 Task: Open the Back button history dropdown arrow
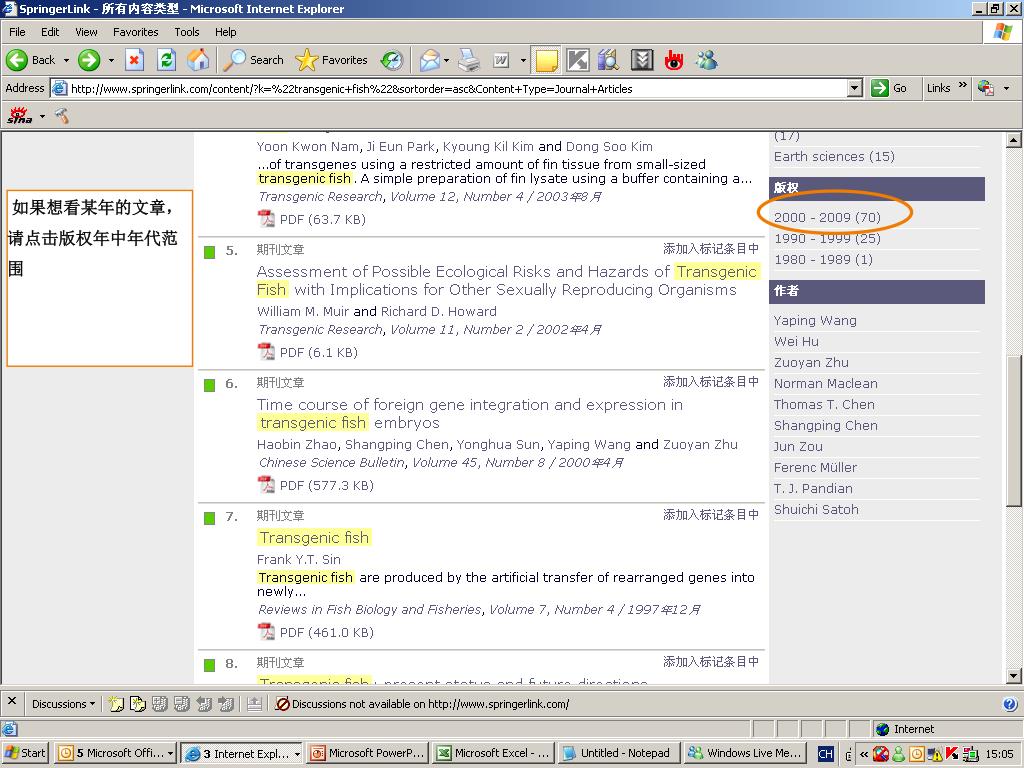66,60
